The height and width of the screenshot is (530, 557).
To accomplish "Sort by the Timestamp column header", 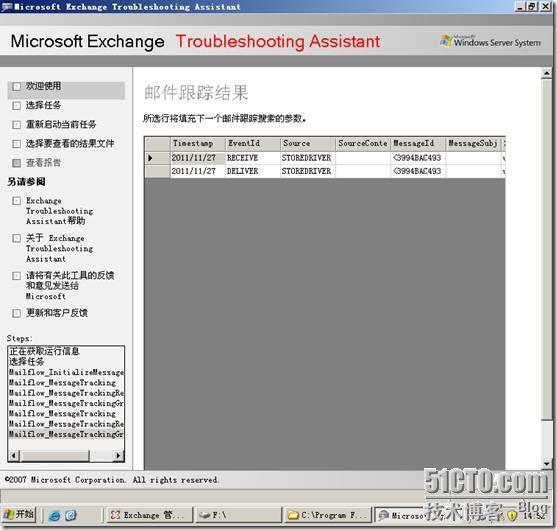I will [198, 144].
